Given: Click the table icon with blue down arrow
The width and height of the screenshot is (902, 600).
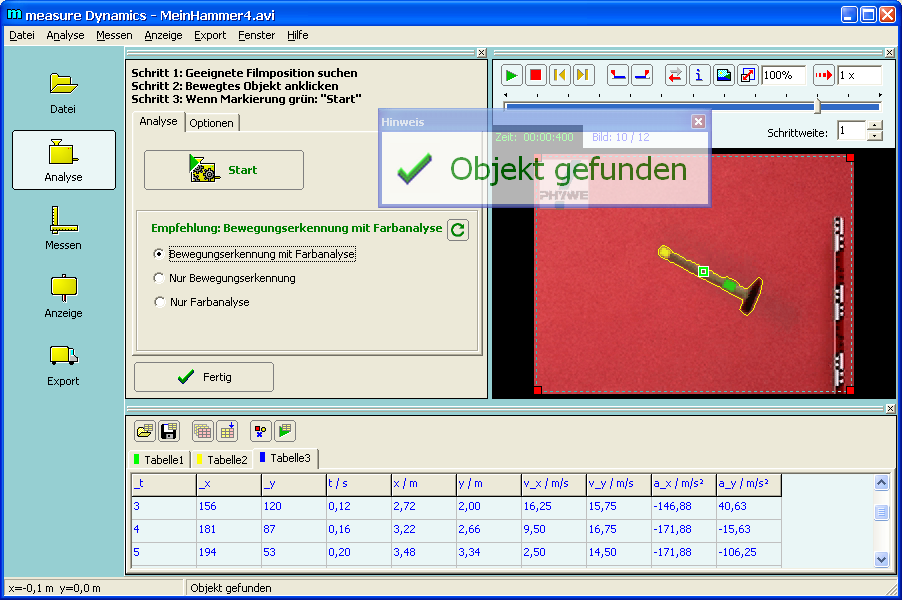Looking at the screenshot, I should coord(227,431).
